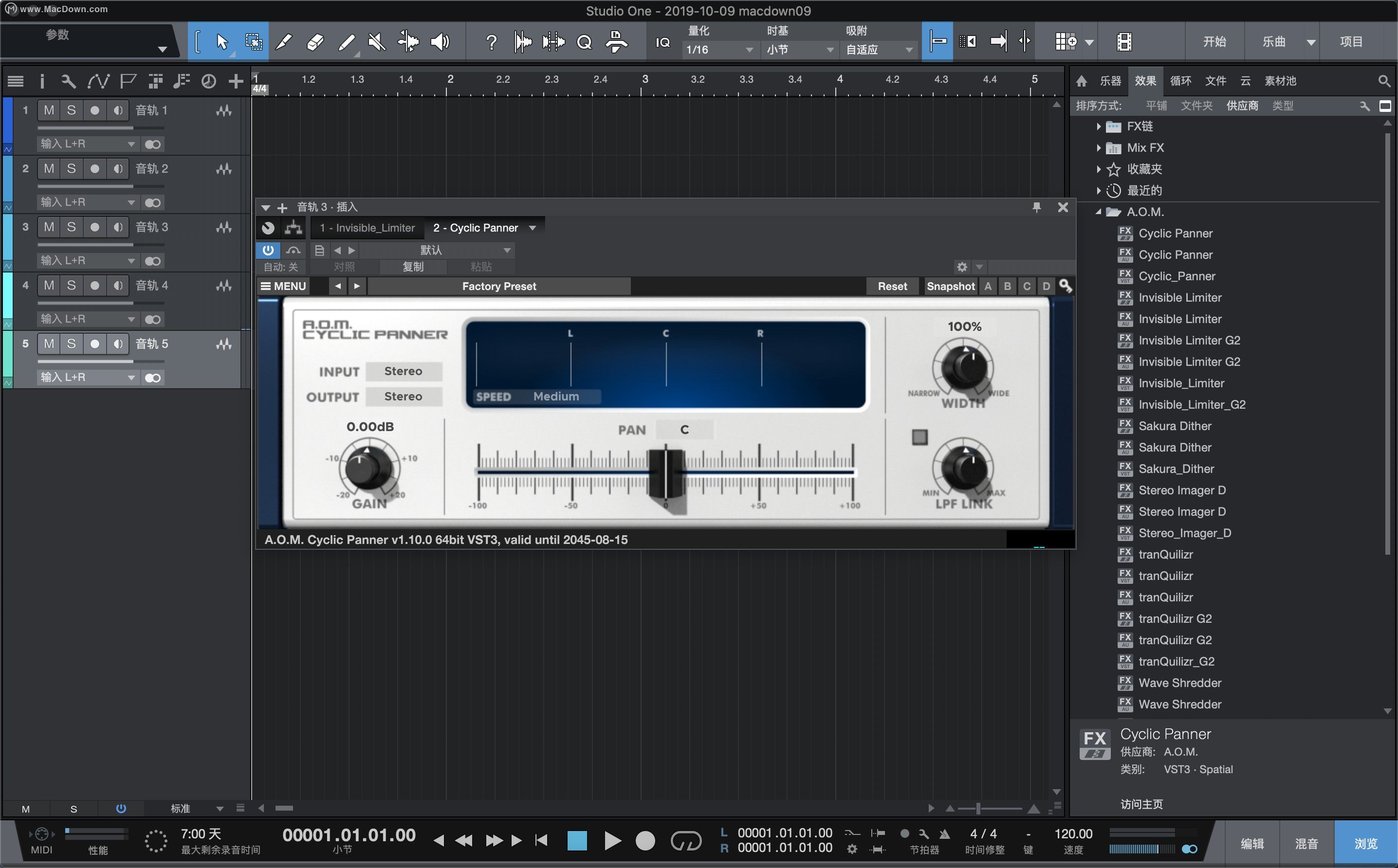Click the track inspector i icon
The image size is (1398, 868).
point(41,81)
